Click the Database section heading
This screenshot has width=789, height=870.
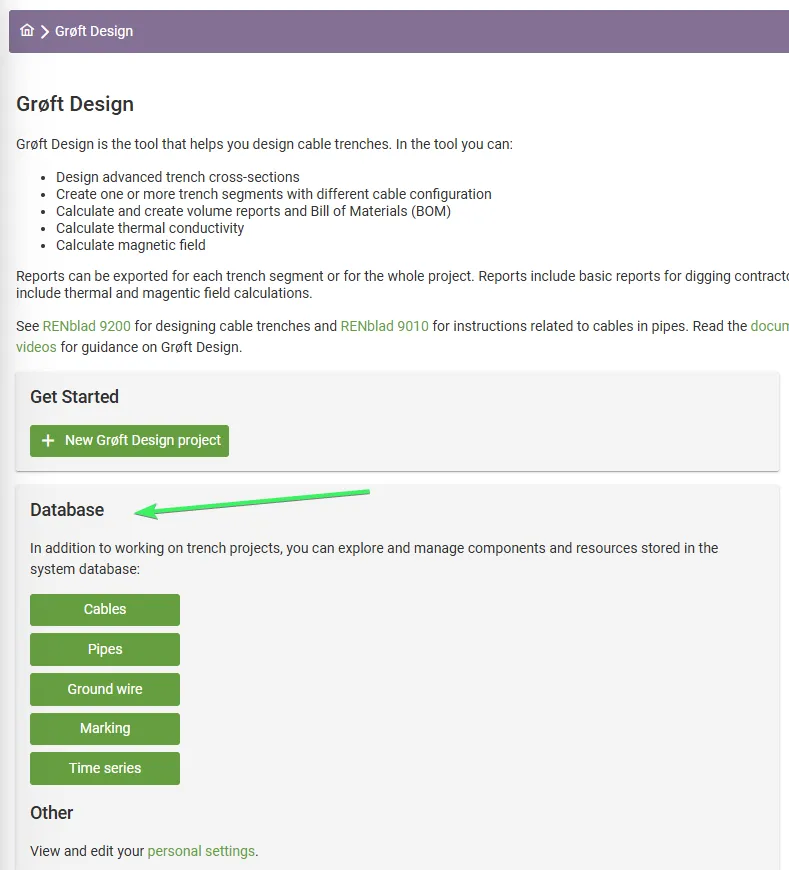(67, 510)
